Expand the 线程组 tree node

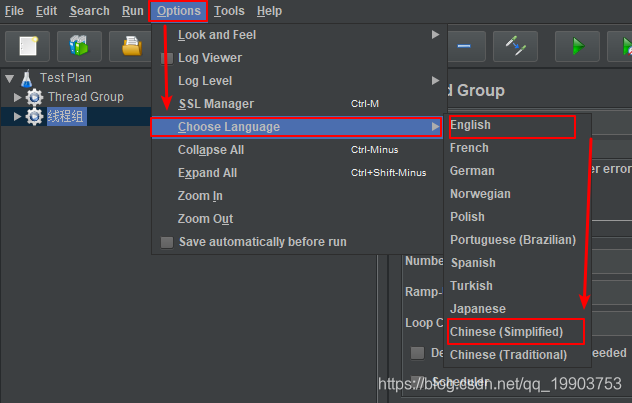click(x=17, y=116)
